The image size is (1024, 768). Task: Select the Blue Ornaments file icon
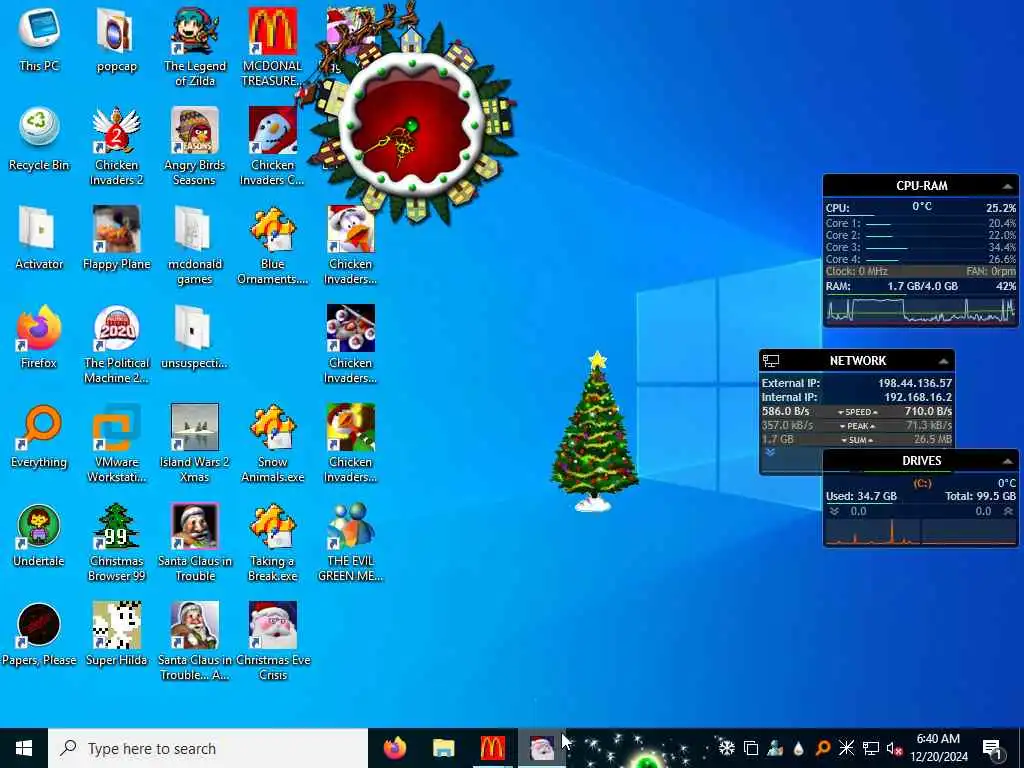point(272,244)
